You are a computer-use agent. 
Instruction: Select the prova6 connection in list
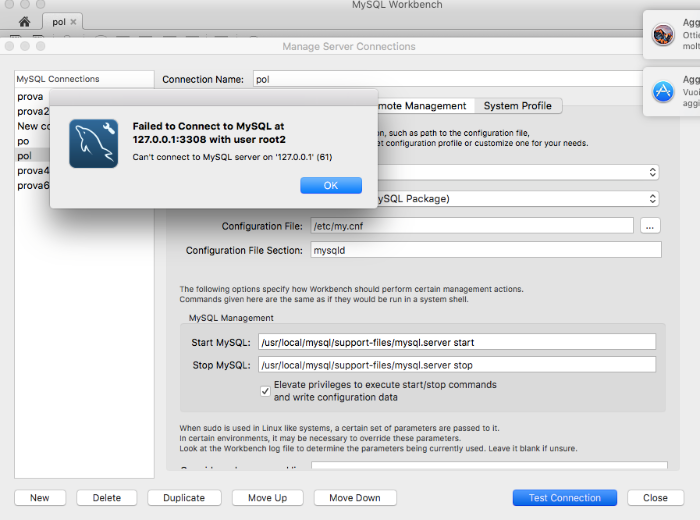[33, 185]
